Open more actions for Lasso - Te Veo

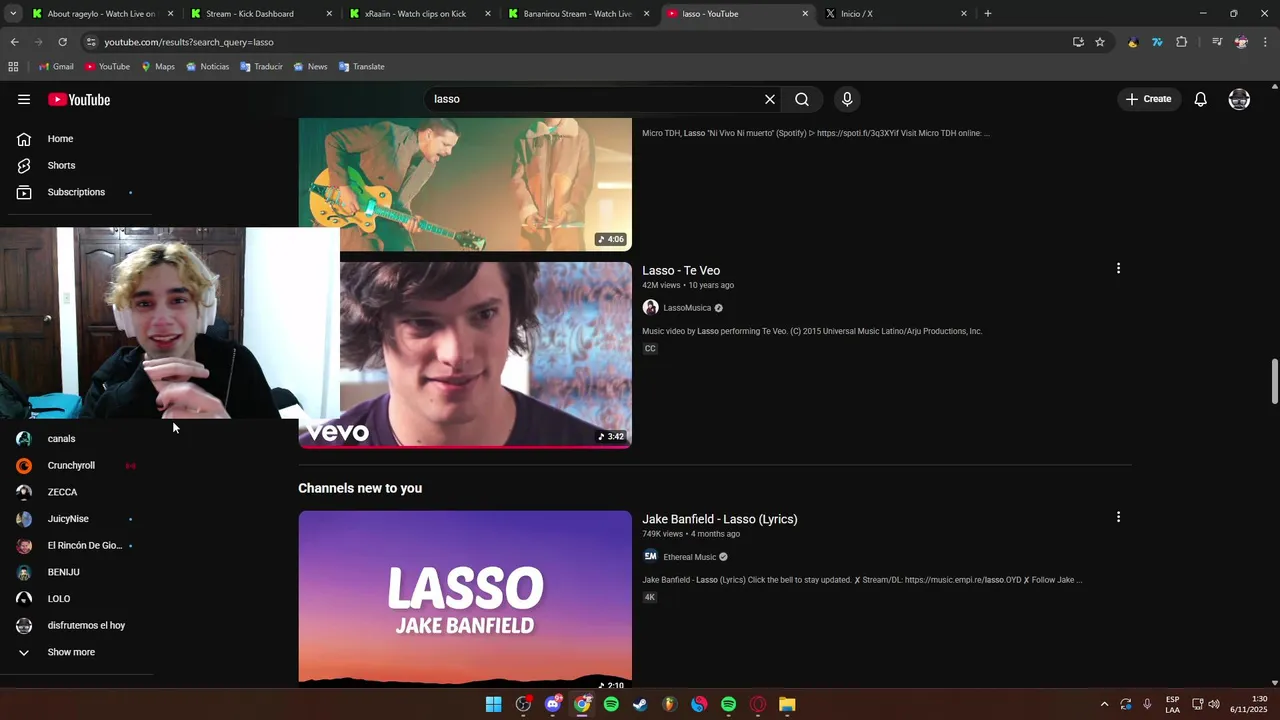point(1118,268)
